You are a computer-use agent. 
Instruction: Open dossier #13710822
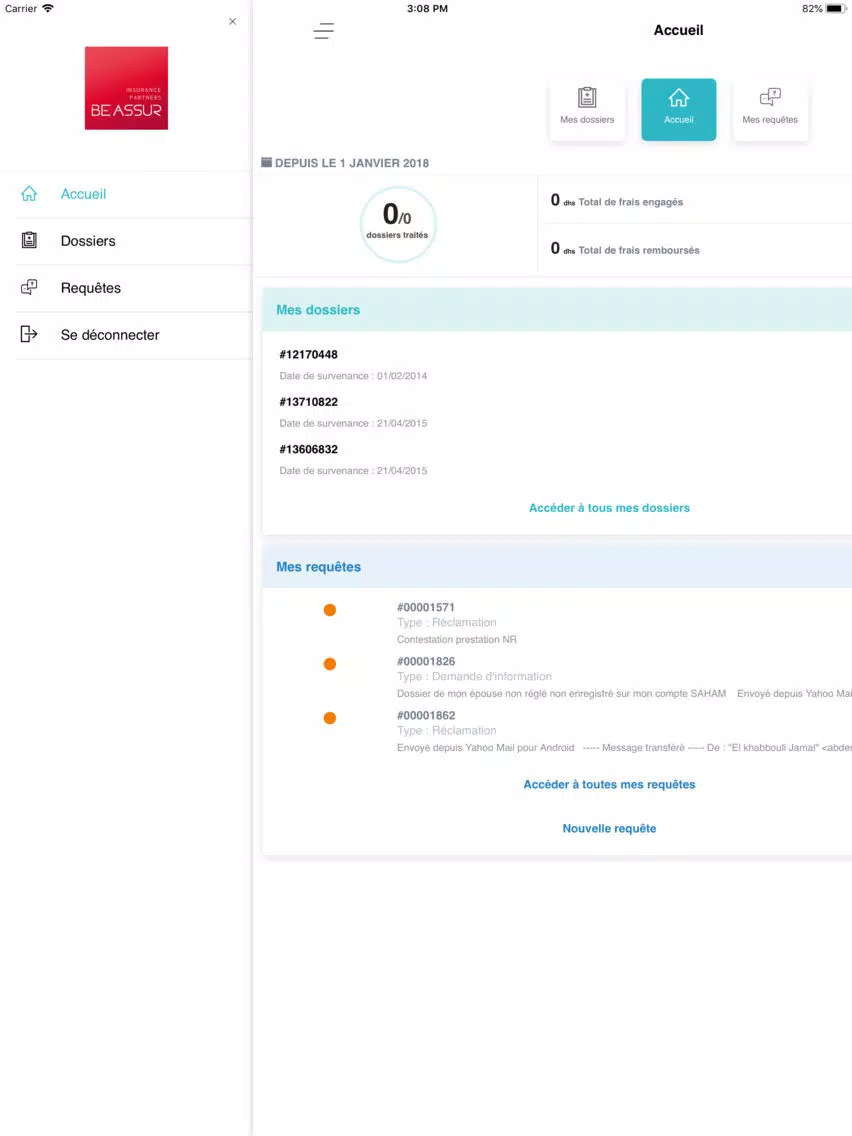point(309,401)
